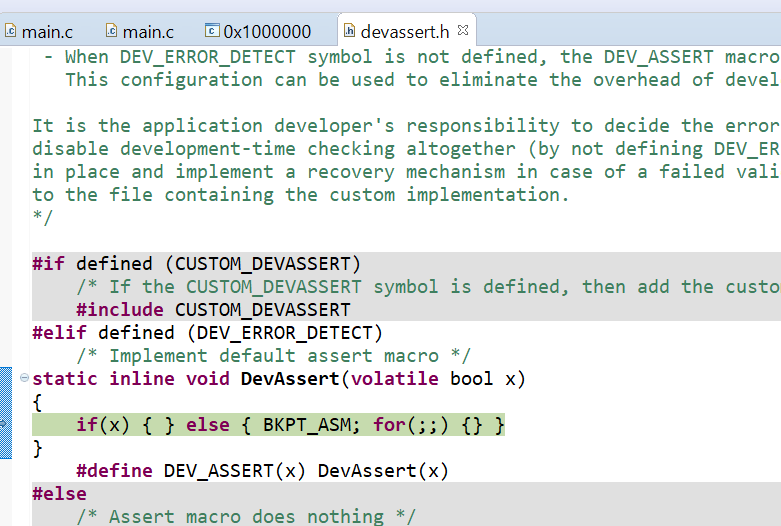
Task: Click the C file icon of the main.c tab next to 0x1000000
Action: coord(111,31)
